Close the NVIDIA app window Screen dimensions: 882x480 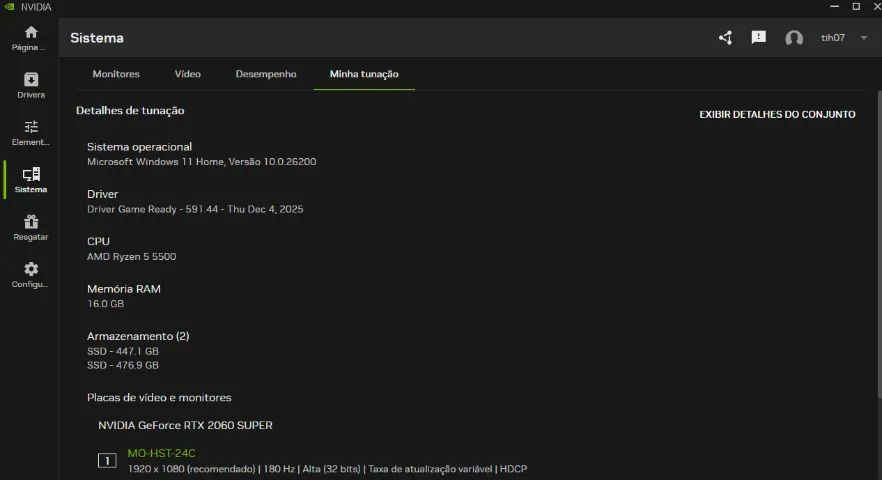876,6
